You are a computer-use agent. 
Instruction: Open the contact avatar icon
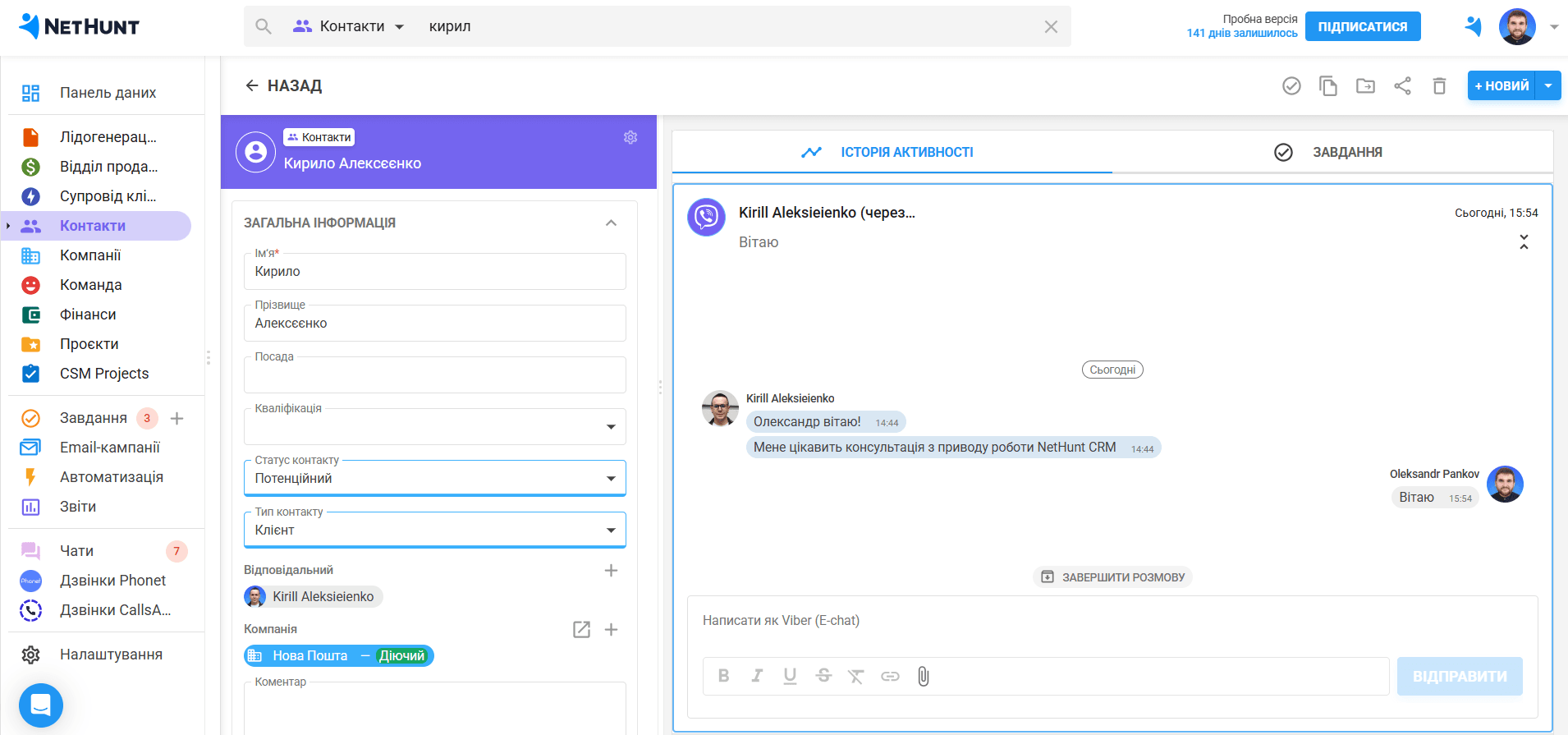pyautogui.click(x=255, y=152)
